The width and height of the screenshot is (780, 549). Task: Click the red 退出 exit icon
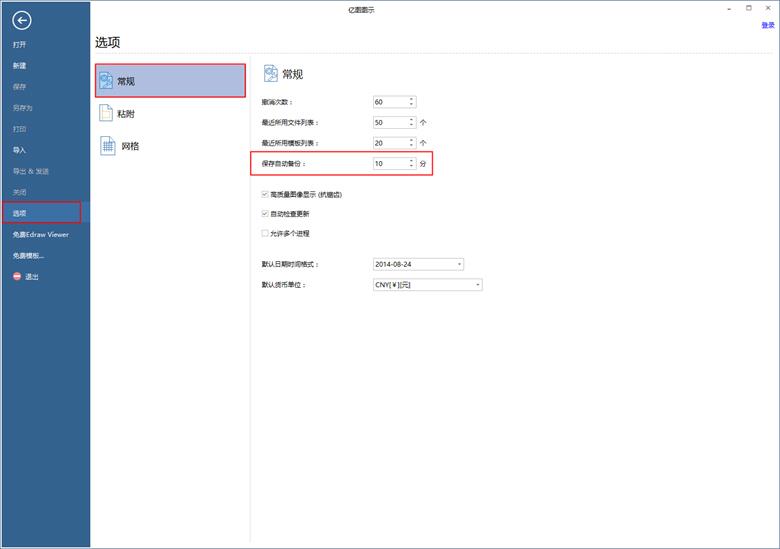[17, 276]
